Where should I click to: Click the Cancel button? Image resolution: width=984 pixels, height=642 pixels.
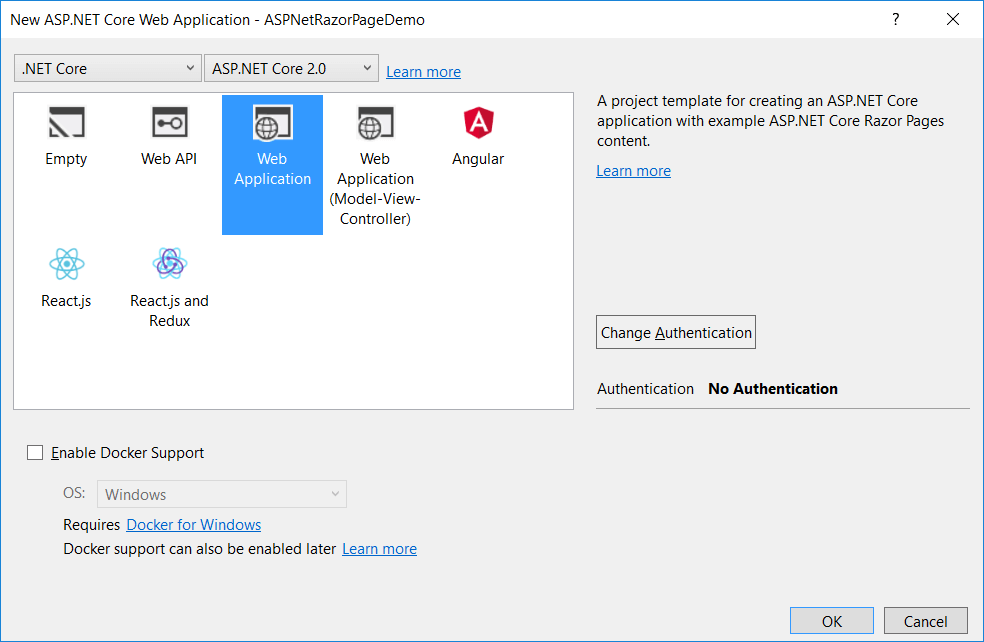(x=926, y=621)
